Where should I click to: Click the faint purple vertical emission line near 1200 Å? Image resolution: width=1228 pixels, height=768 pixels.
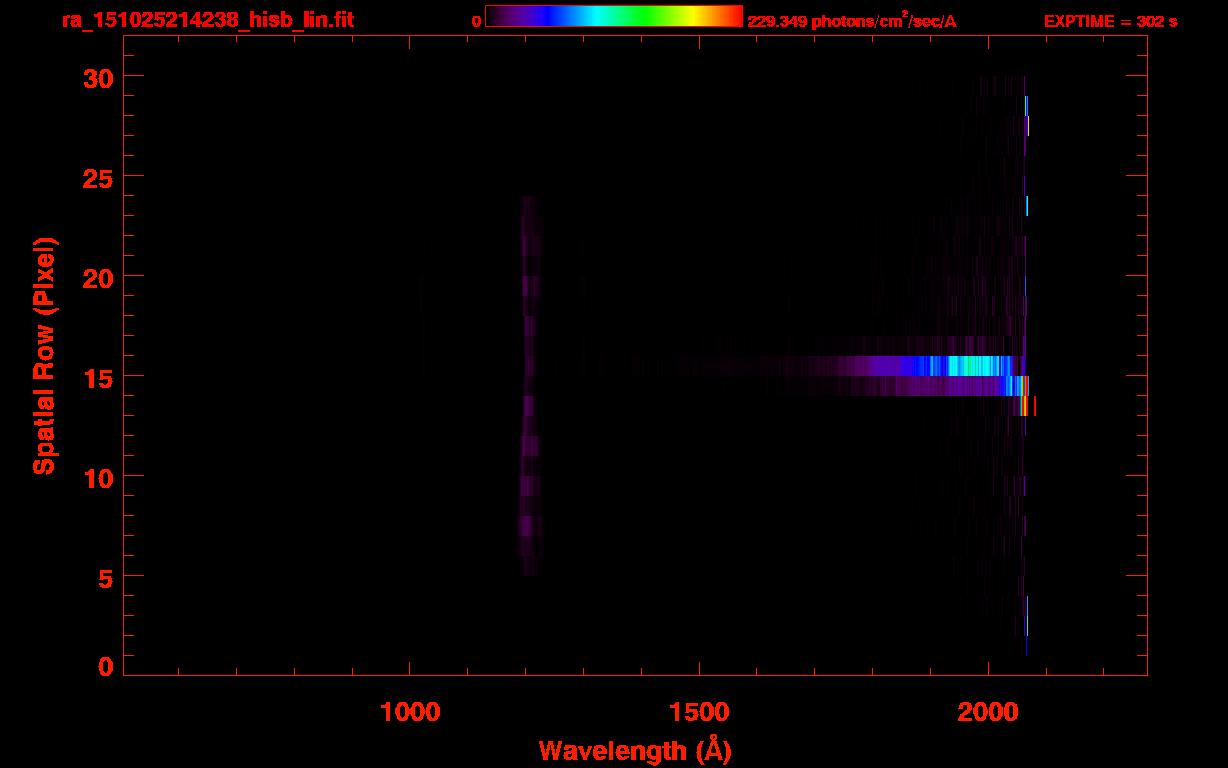(x=529, y=386)
